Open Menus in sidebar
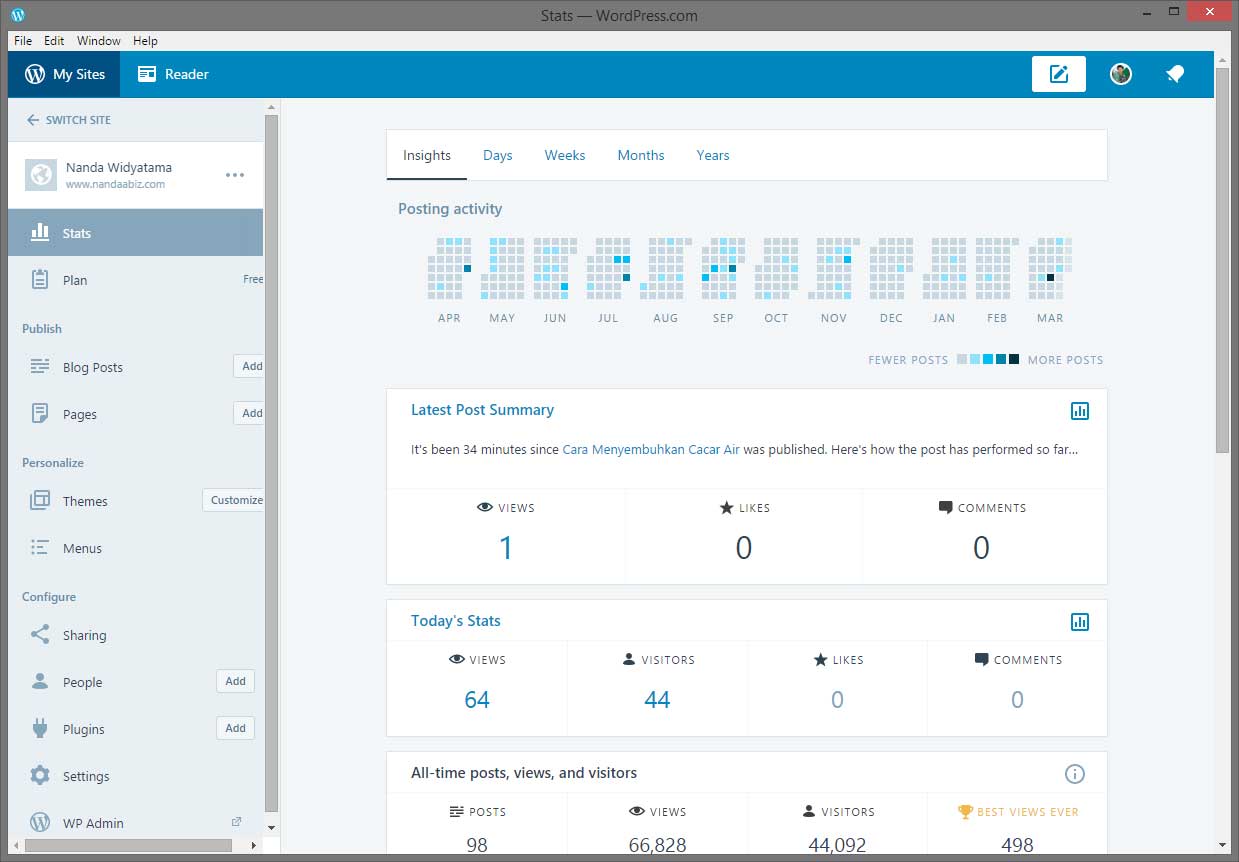 tap(82, 548)
